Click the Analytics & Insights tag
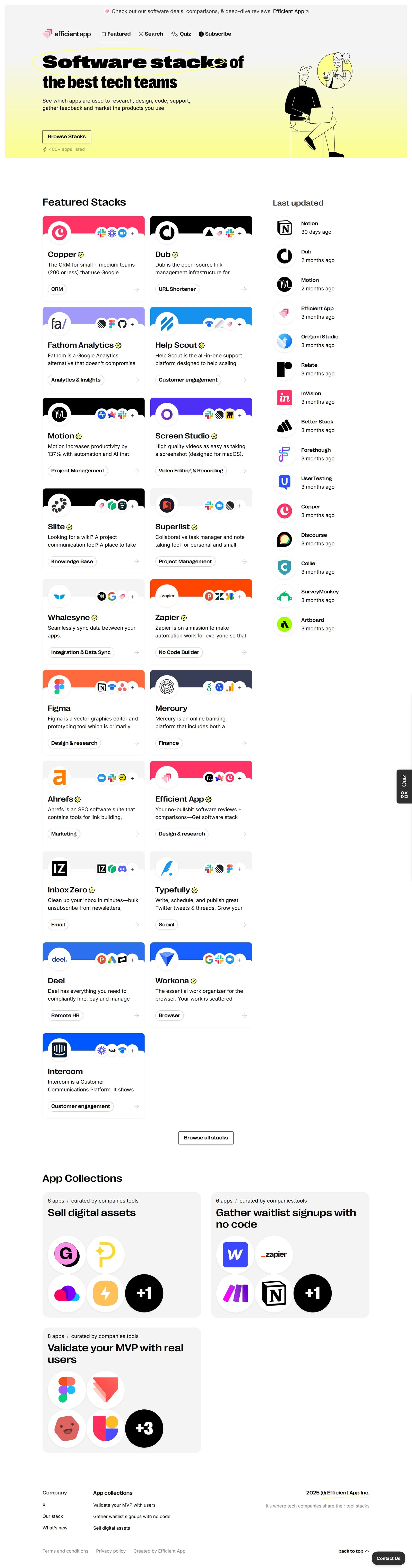Screen dimensions: 412x1568 [x=76, y=380]
